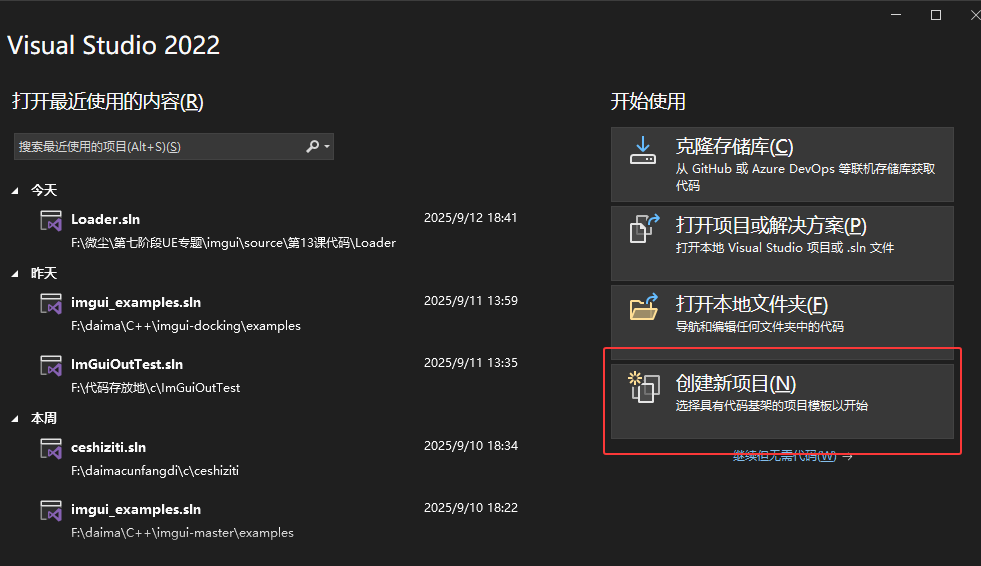
Task: Click the timestamp 2025/9/11 13:35
Action: point(470,363)
